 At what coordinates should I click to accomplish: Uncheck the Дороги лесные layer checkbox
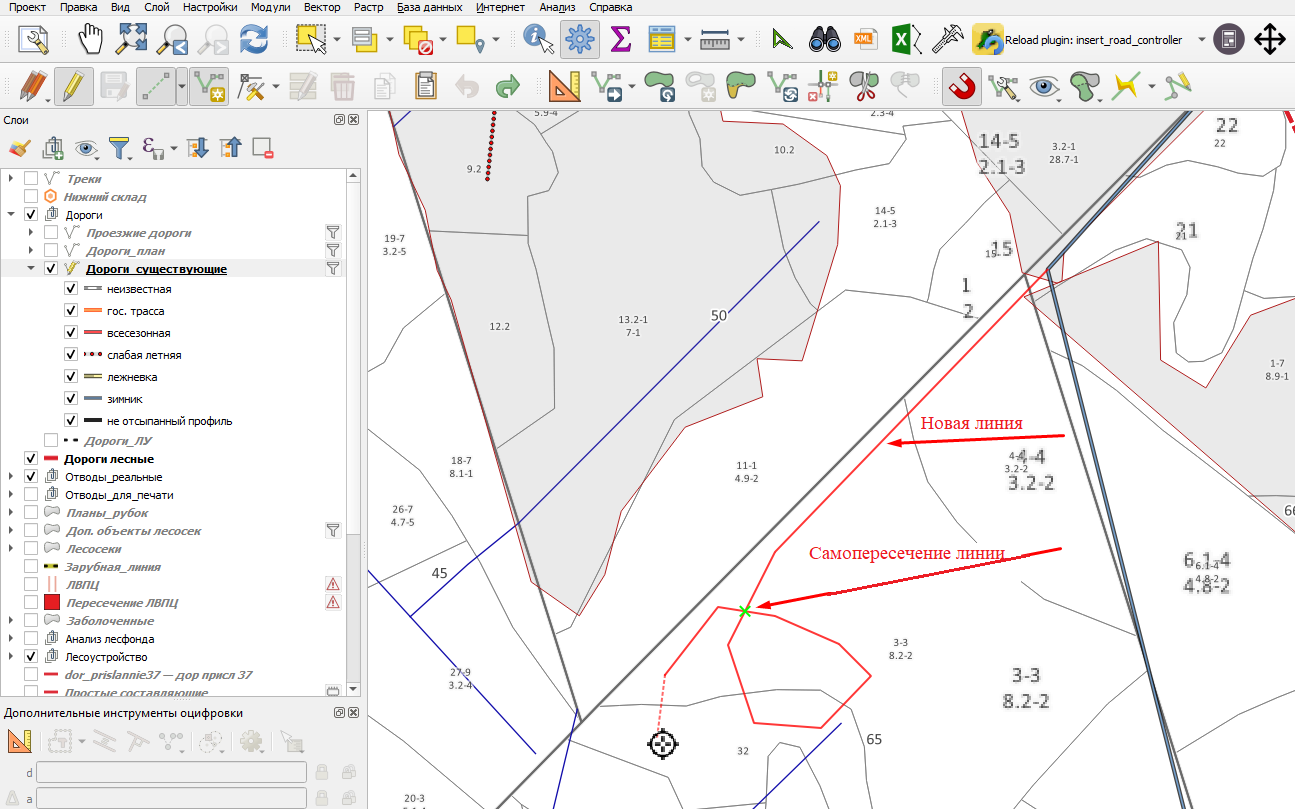tap(31, 459)
